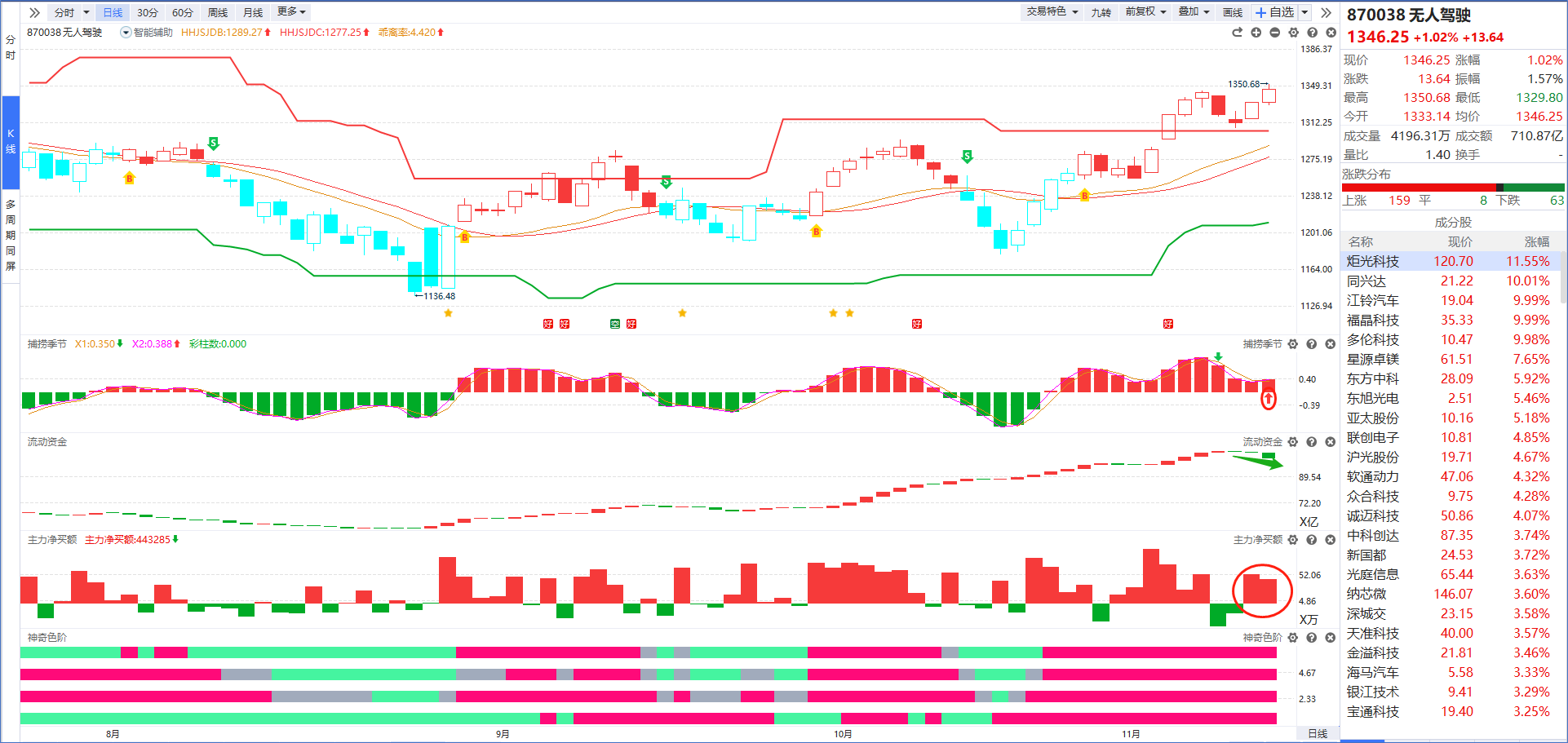The height and width of the screenshot is (743, 1568).
Task: Click the 名称 column header
Action: click(1361, 241)
